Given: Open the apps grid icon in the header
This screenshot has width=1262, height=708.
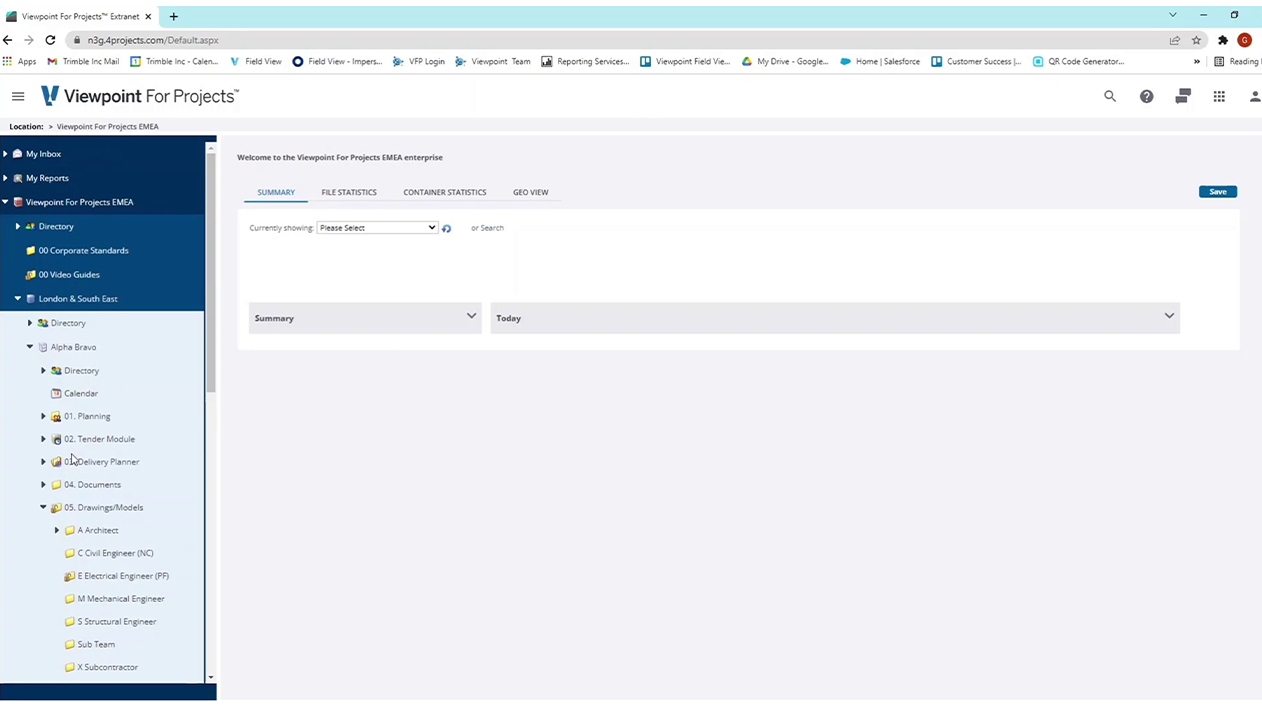Looking at the screenshot, I should (x=1219, y=96).
